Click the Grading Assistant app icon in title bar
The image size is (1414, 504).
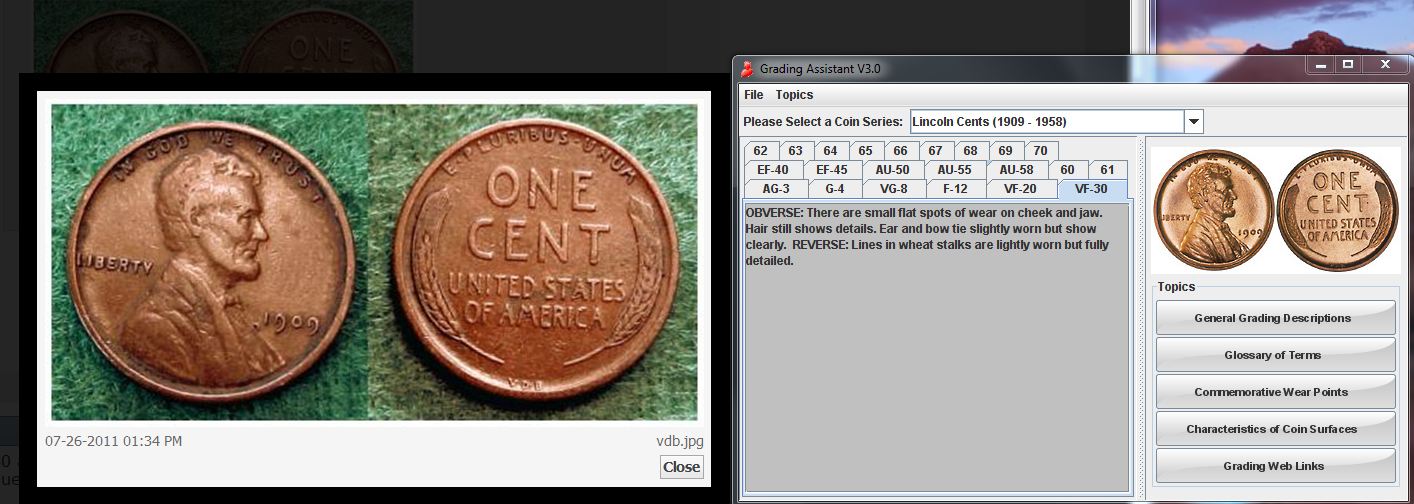click(x=746, y=69)
